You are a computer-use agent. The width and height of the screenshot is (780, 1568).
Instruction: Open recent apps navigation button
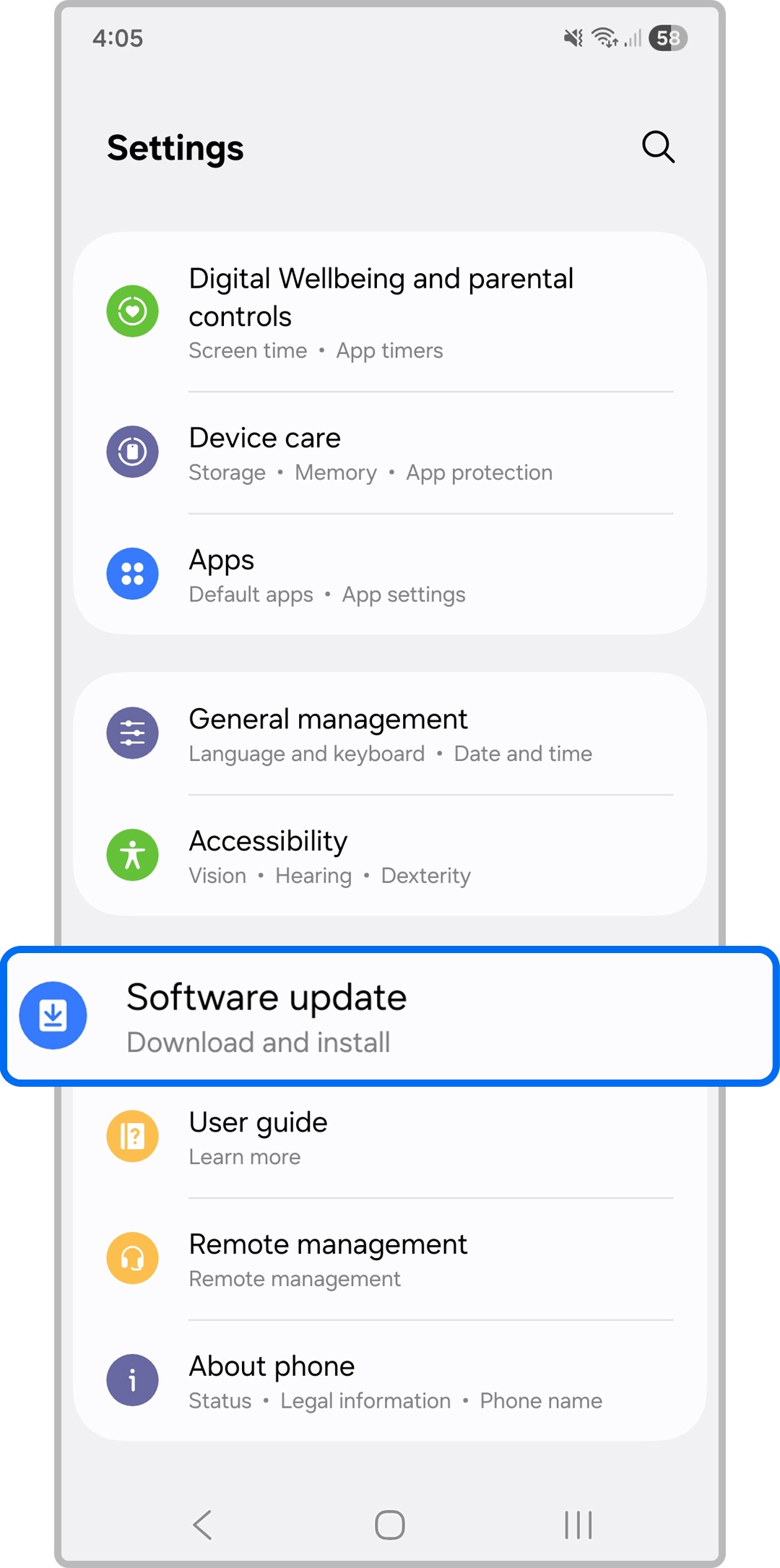[x=578, y=1525]
